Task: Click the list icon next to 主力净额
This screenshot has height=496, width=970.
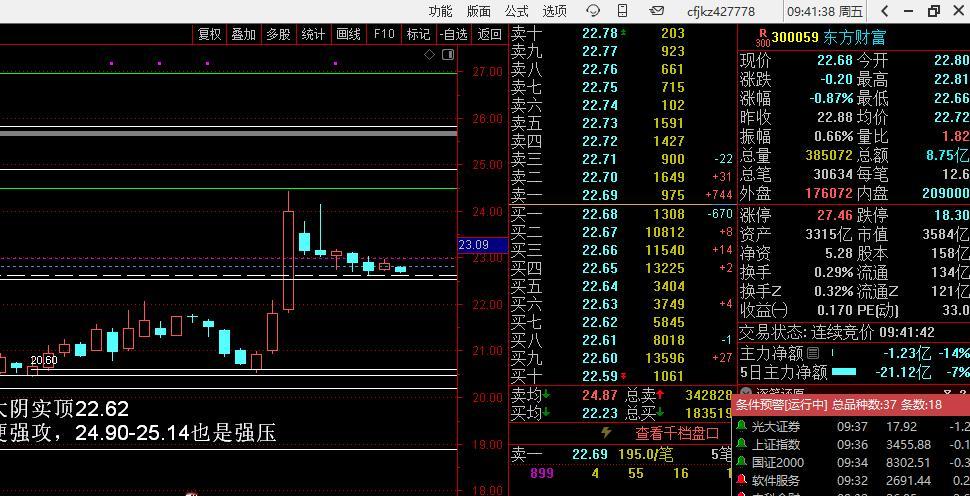Action: click(x=813, y=354)
